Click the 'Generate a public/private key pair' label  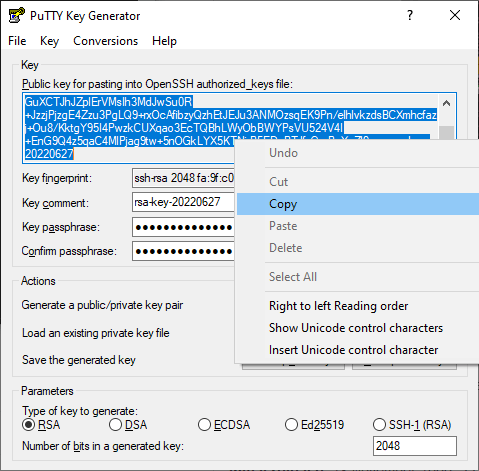tap(102, 305)
